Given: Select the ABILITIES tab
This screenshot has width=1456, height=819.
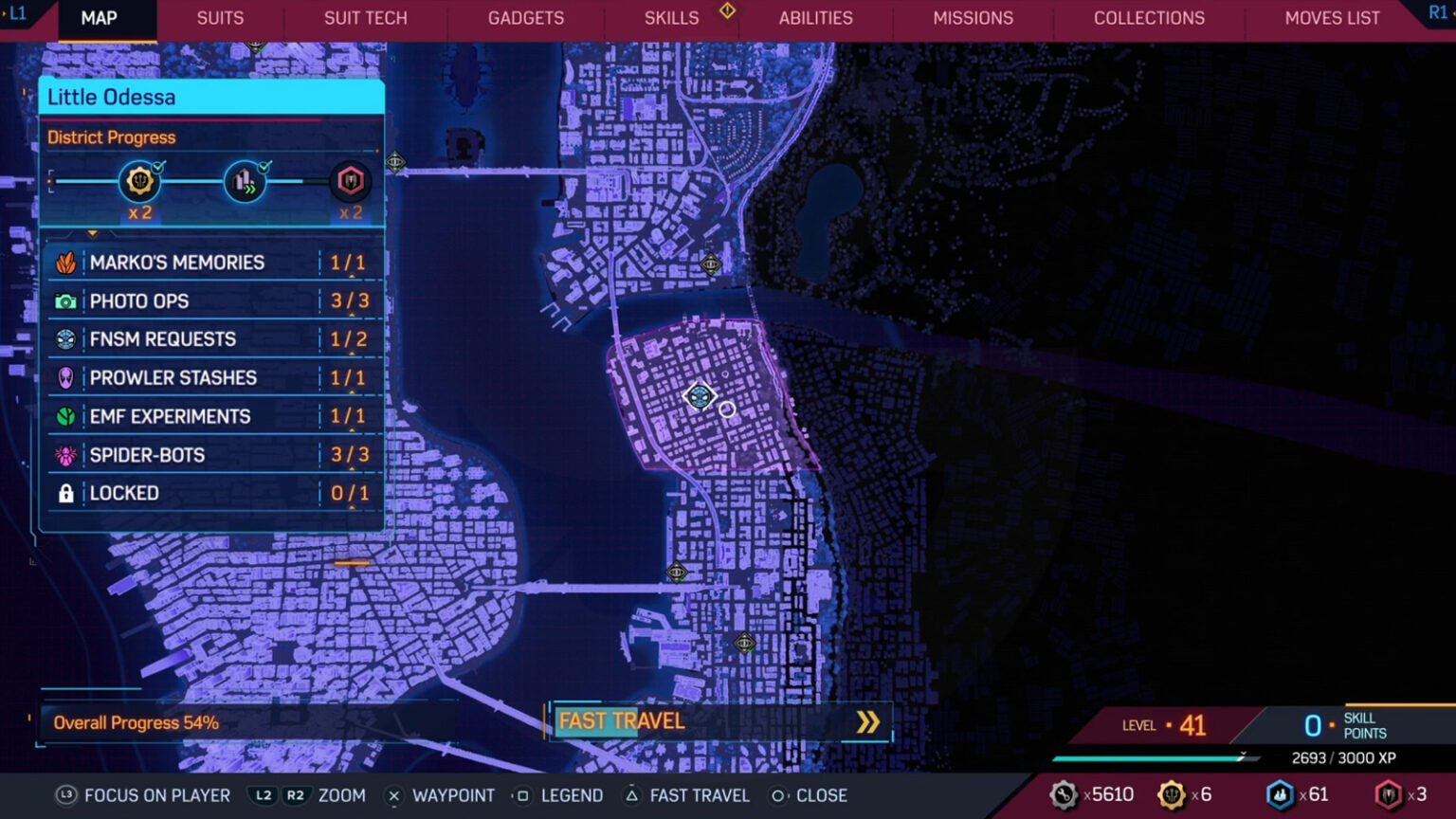Looking at the screenshot, I should (x=816, y=18).
